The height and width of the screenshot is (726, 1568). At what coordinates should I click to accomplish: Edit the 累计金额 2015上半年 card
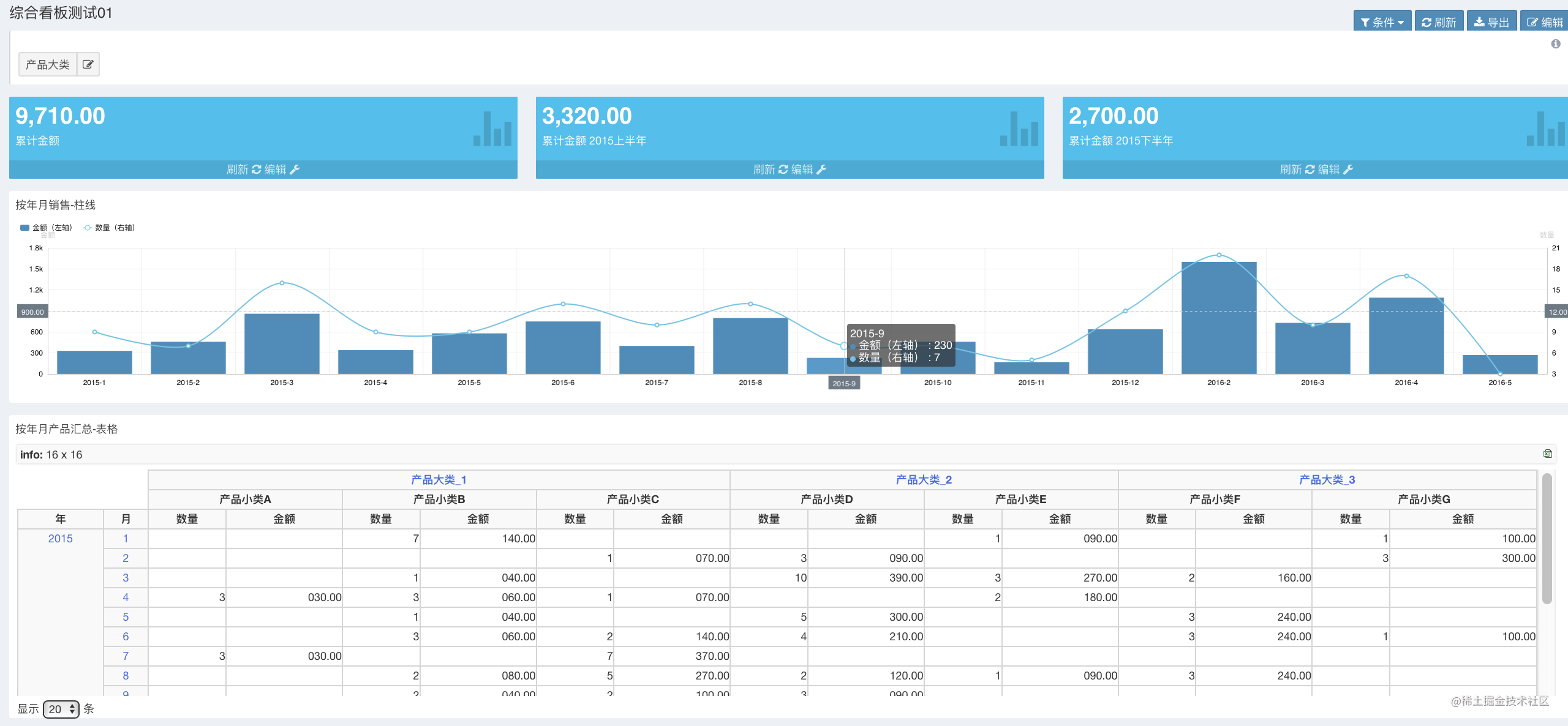tap(809, 170)
